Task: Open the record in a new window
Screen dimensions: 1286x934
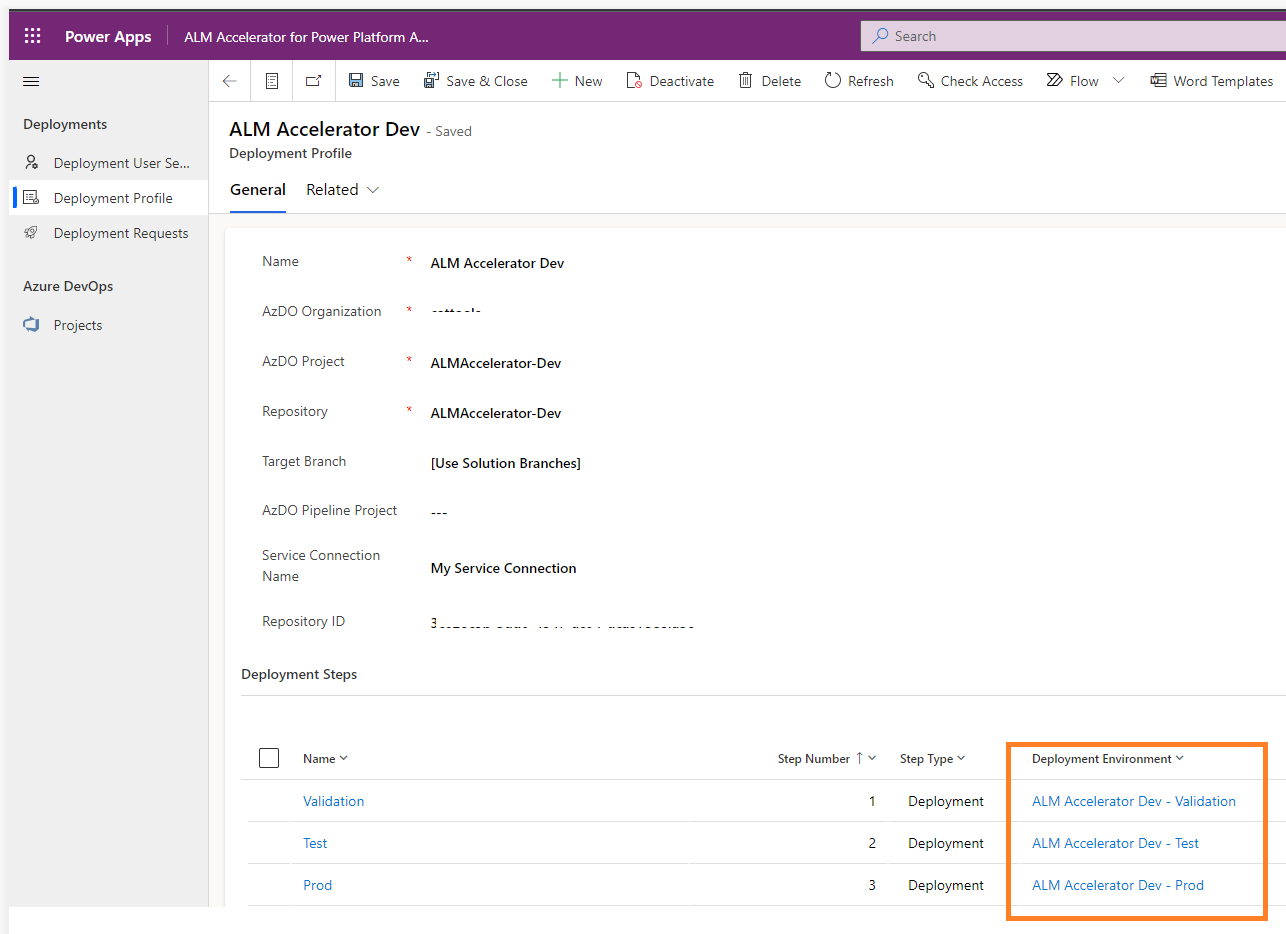Action: click(311, 80)
